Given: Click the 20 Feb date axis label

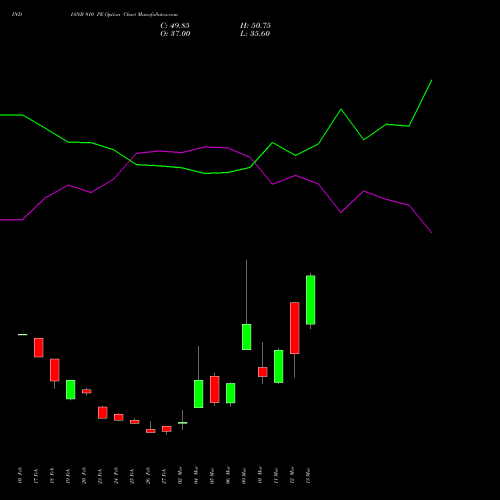Looking at the screenshot, I should click(84, 475).
